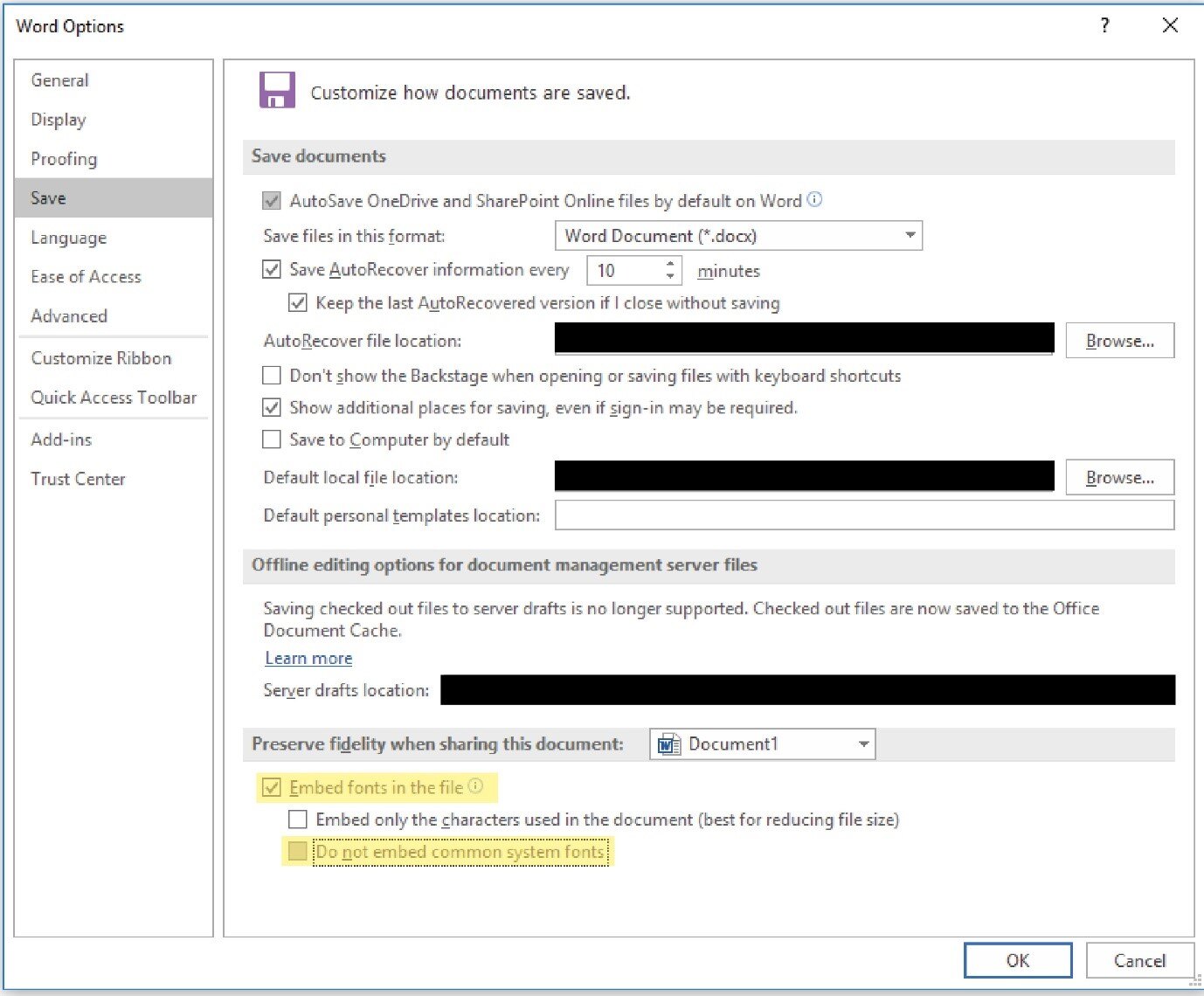Open the Save files in this format dropdown
The image size is (1204, 996).
tap(909, 235)
